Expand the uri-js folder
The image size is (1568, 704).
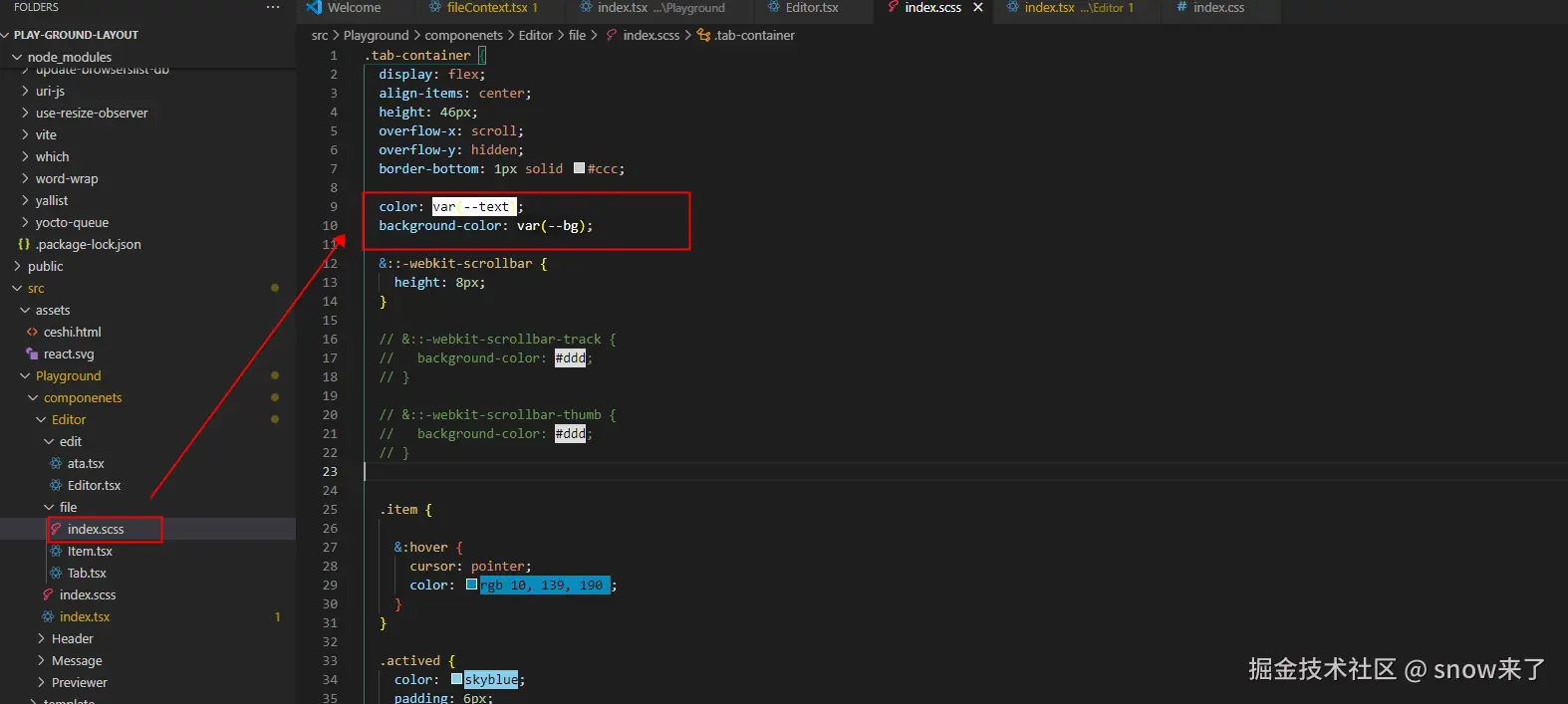point(50,91)
